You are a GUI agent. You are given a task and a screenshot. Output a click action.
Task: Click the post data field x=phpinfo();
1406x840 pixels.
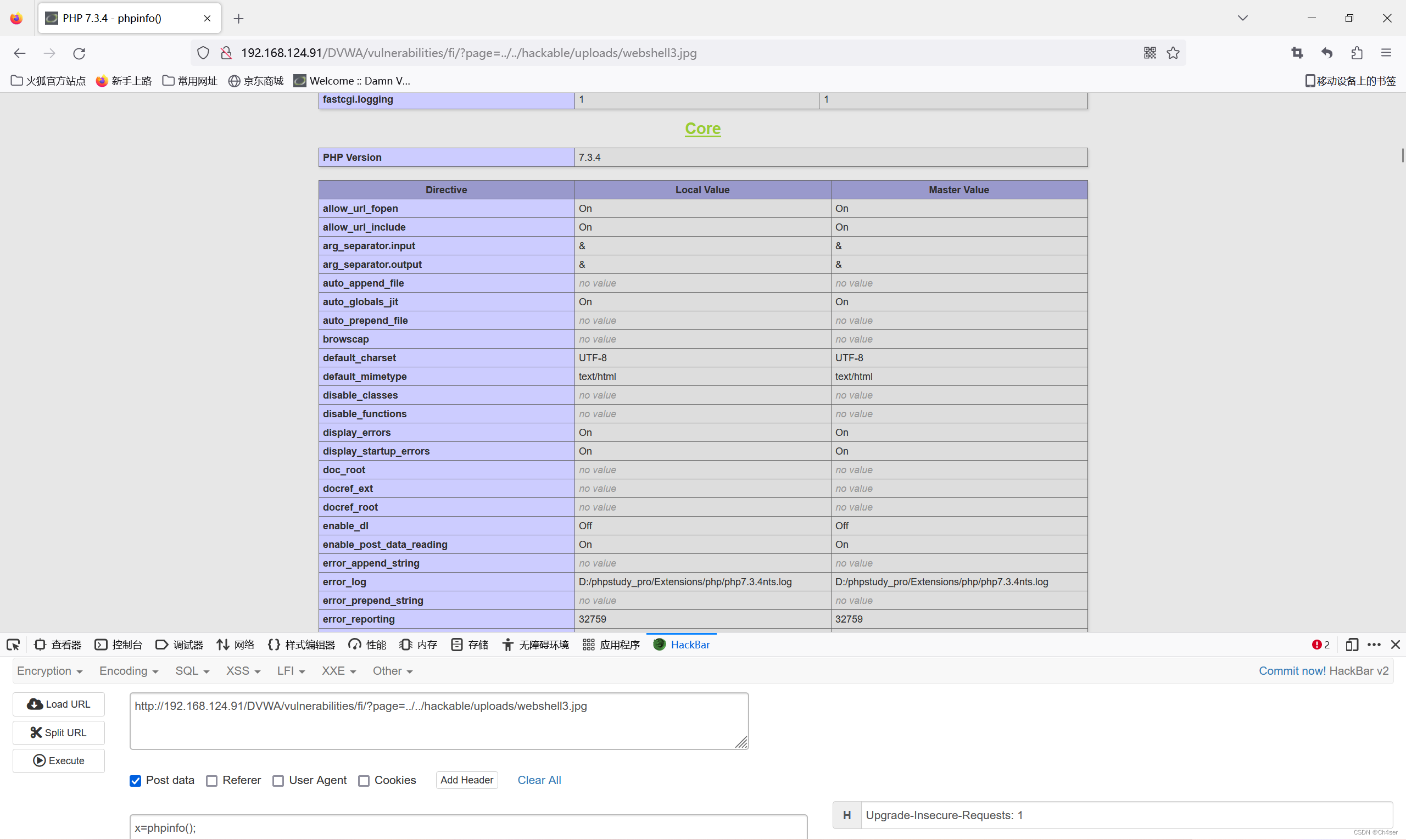click(468, 827)
